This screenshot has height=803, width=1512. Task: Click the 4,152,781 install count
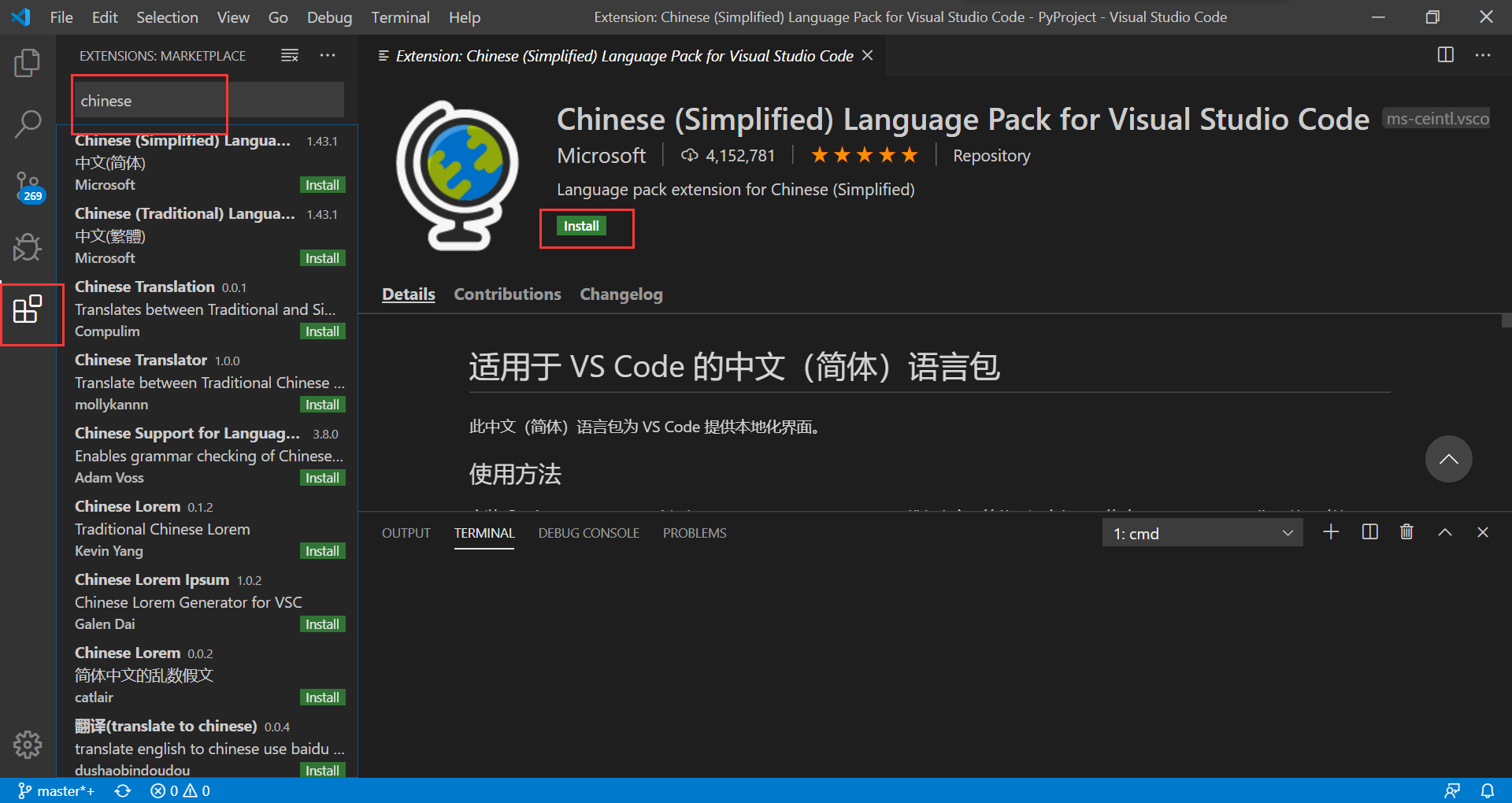728,156
